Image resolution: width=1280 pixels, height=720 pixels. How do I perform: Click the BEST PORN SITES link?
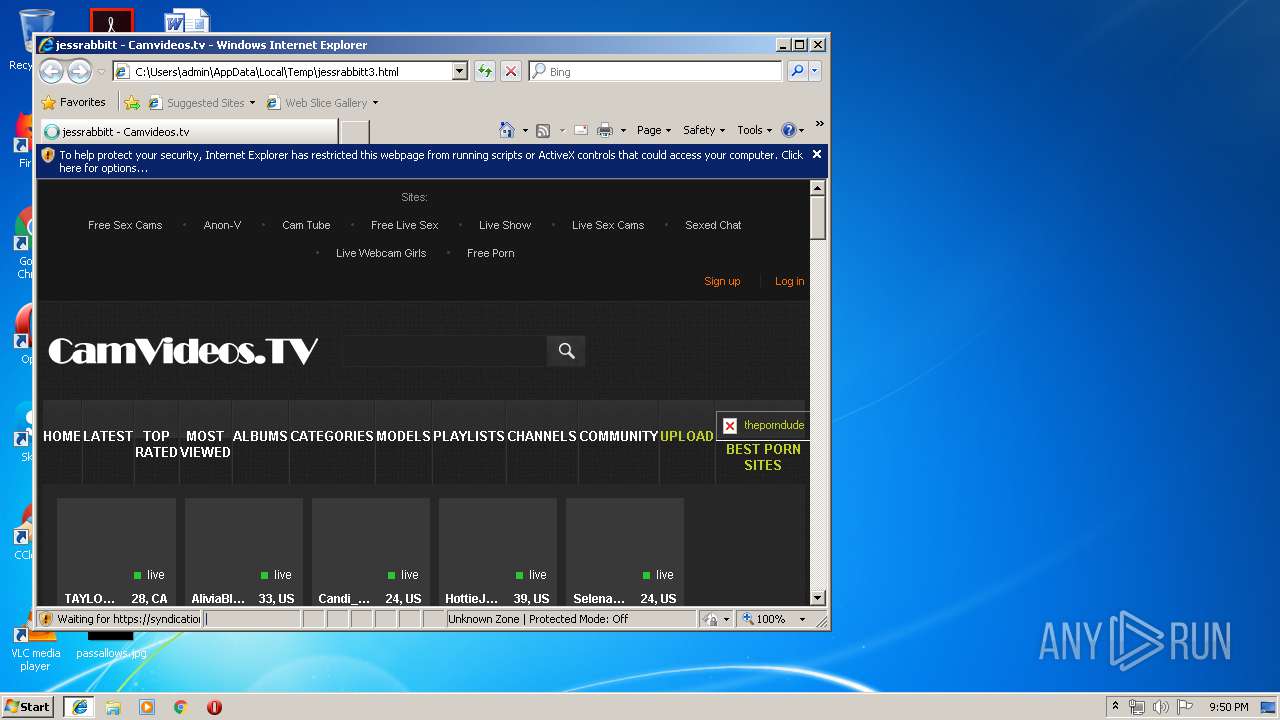click(x=763, y=457)
